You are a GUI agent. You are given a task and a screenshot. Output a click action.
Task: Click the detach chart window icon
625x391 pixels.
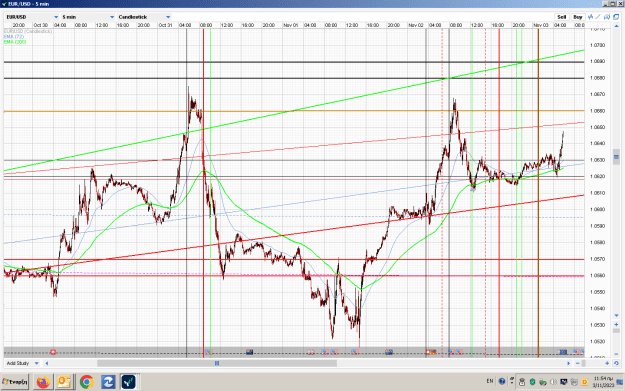tap(616, 17)
